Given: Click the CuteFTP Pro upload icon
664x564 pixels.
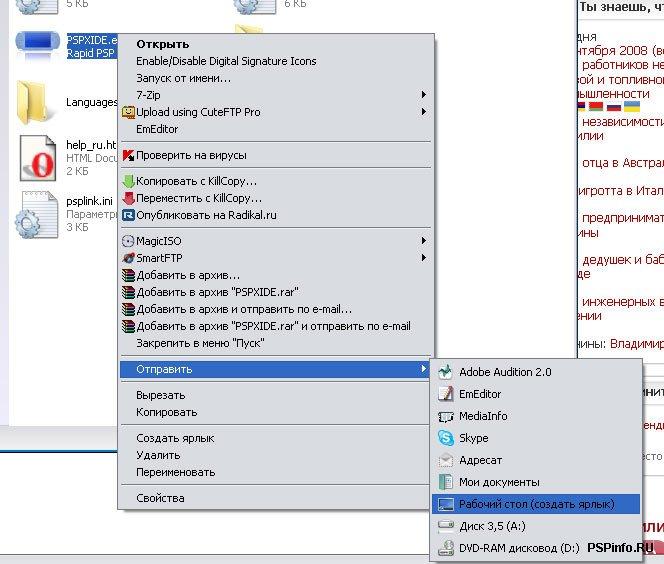Looking at the screenshot, I should [128, 112].
